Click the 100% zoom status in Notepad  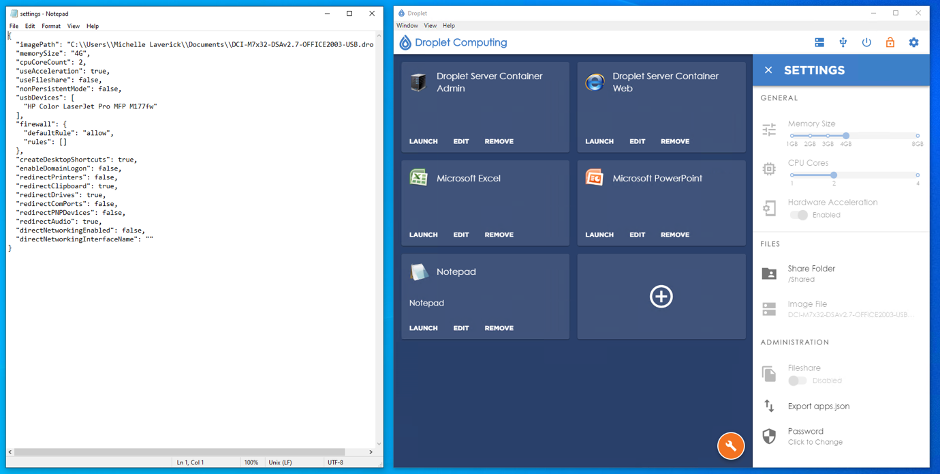(251, 463)
